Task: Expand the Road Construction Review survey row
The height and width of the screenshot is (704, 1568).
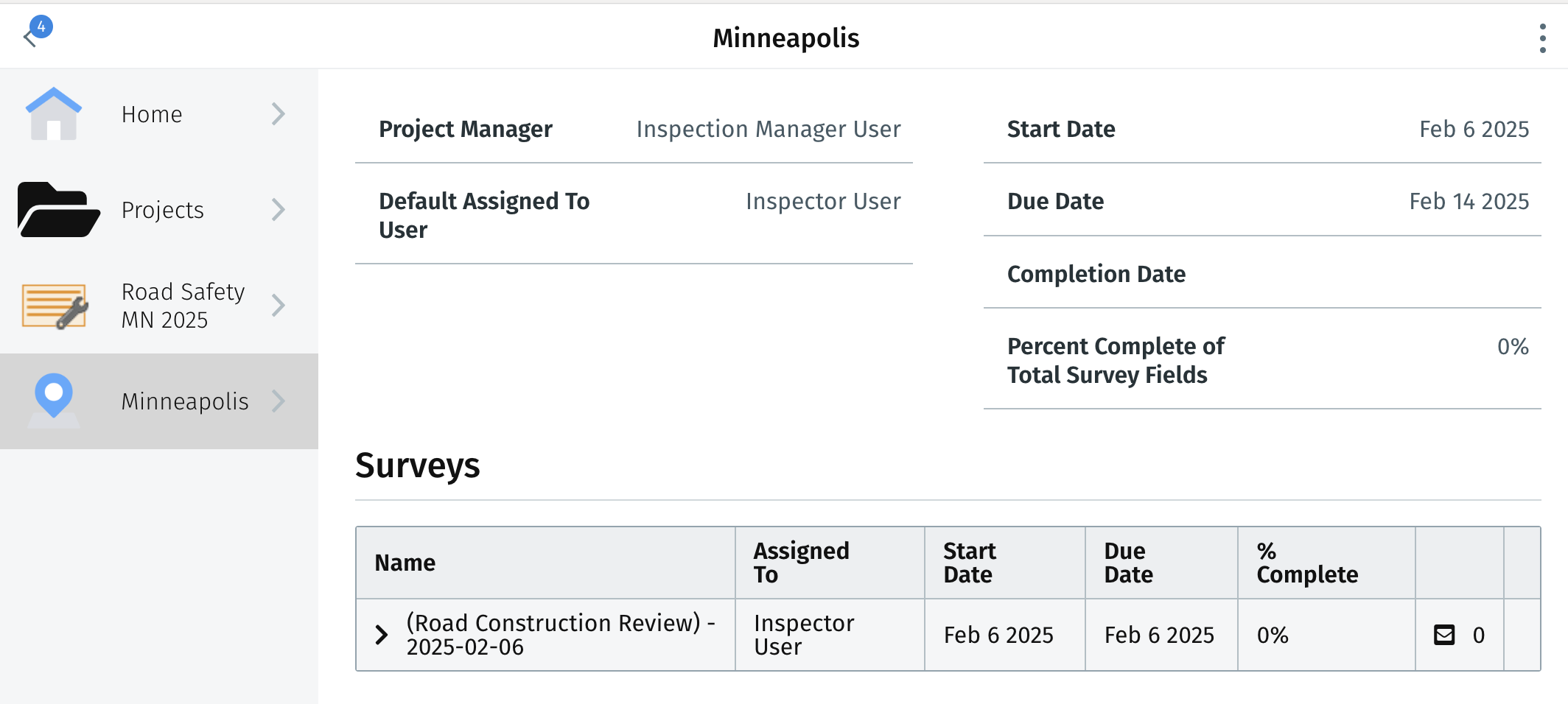Action: pos(381,635)
